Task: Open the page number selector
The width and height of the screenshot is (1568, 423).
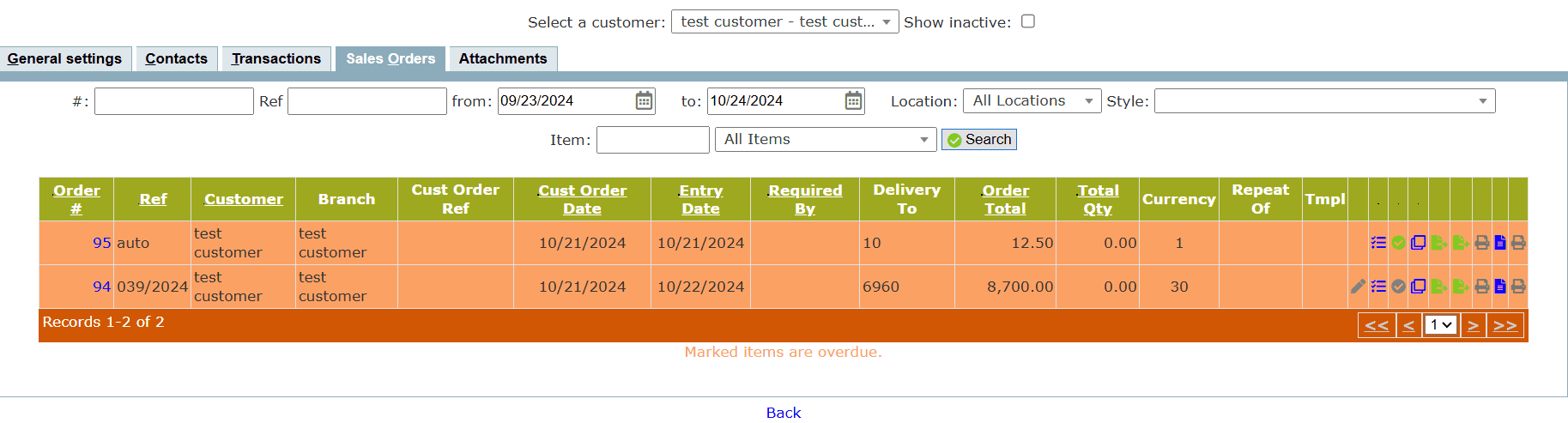Action: 1440,325
